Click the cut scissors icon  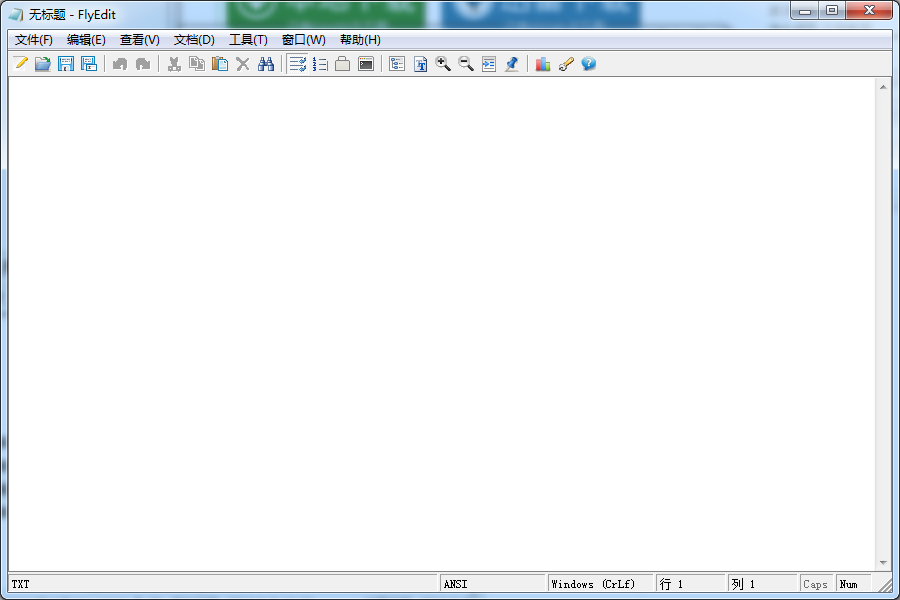click(174, 64)
